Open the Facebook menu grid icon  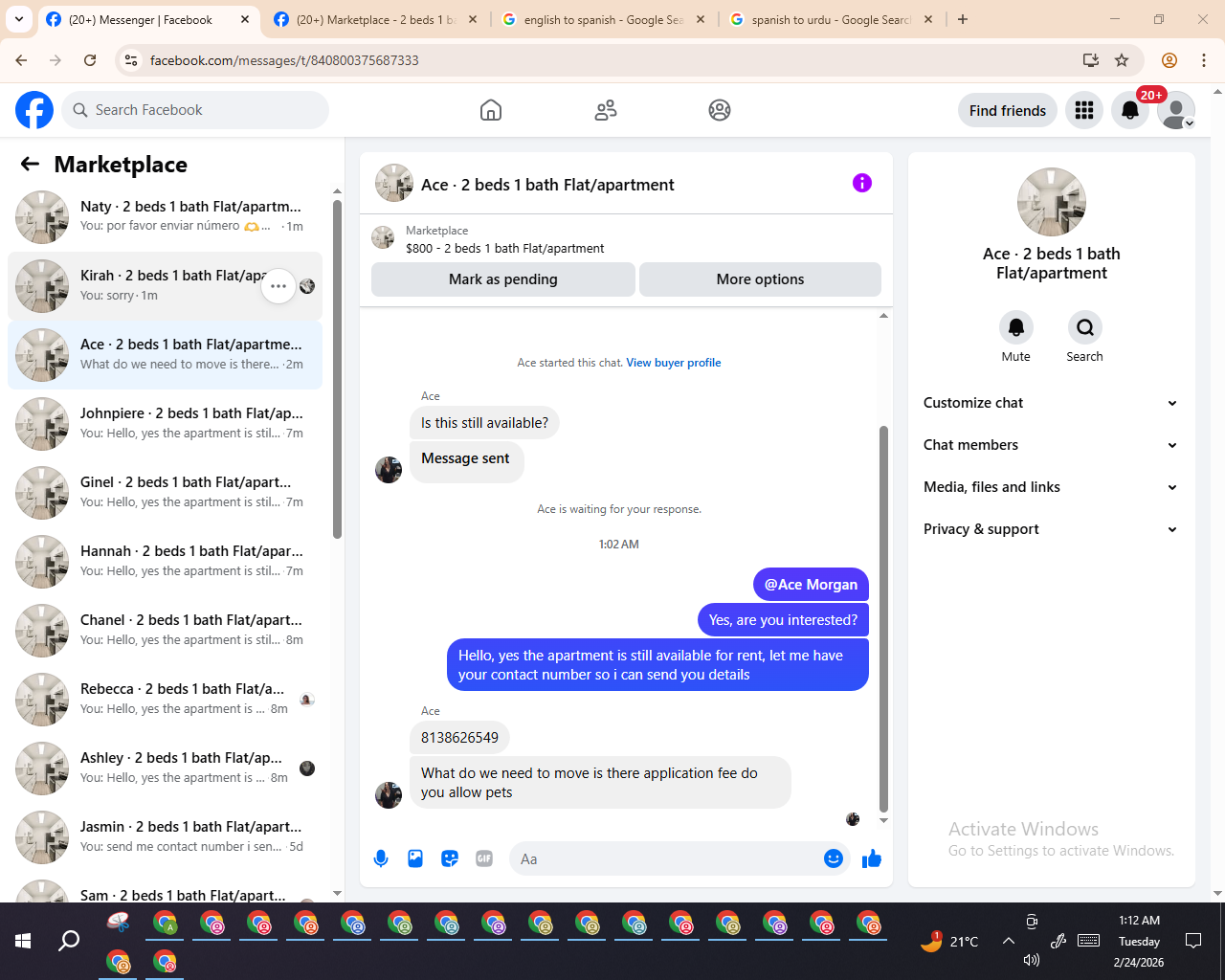(x=1084, y=110)
